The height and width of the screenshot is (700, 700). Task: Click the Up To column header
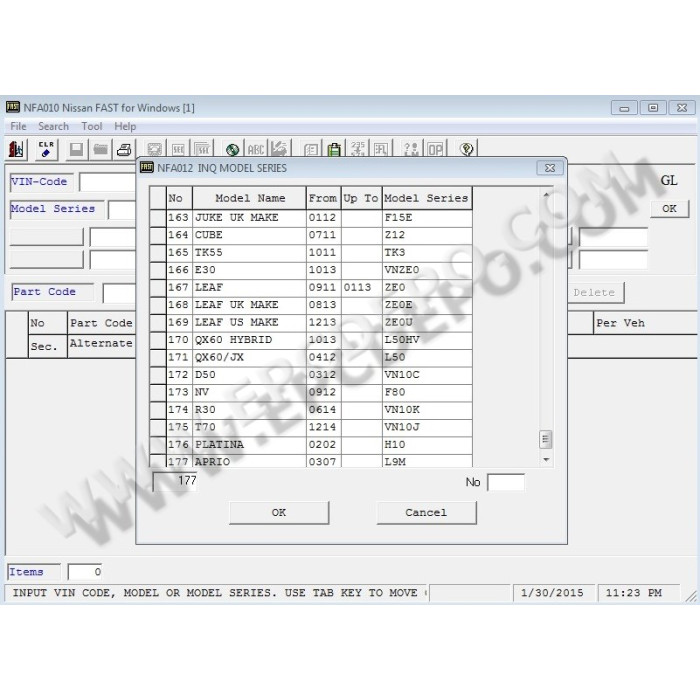361,198
